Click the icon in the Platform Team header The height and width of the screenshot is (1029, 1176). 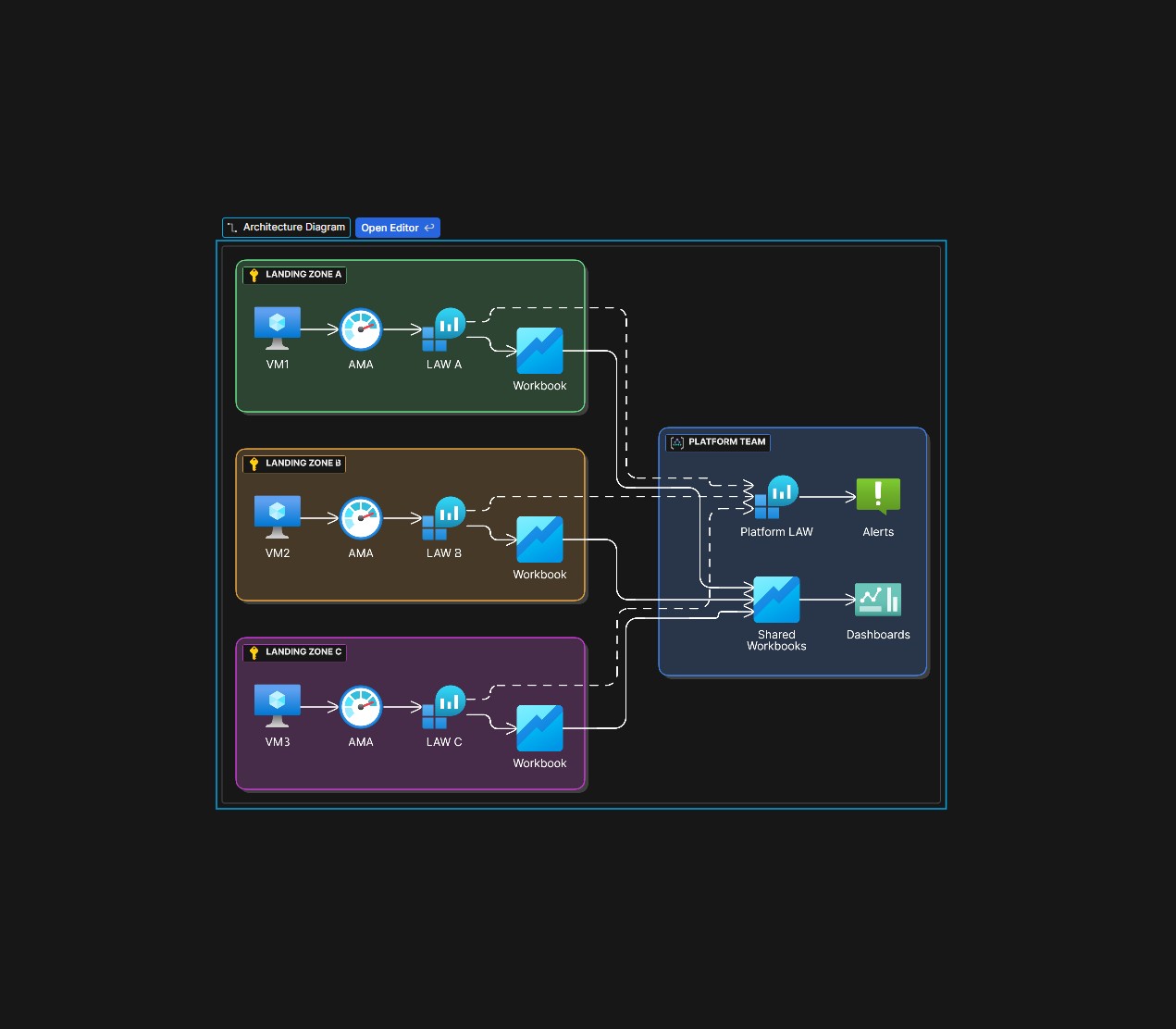point(675,442)
